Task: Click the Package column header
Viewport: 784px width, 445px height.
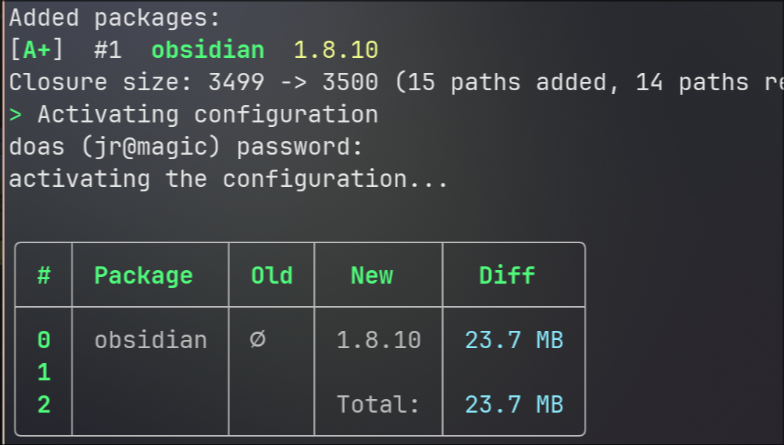Action: coord(144,276)
